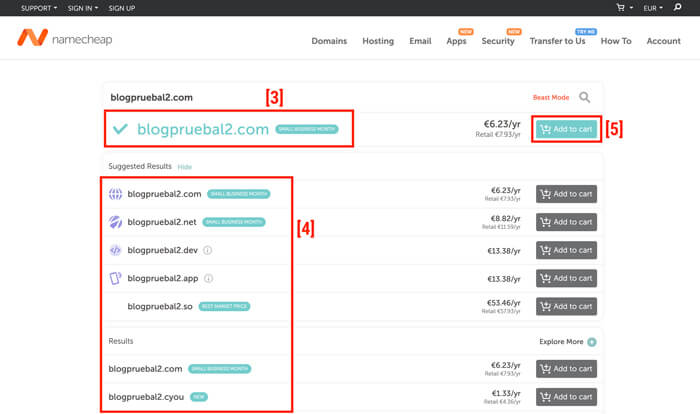
Task: Click the NEW badge beside blogpruebal2.cyou
Action: pos(199,397)
